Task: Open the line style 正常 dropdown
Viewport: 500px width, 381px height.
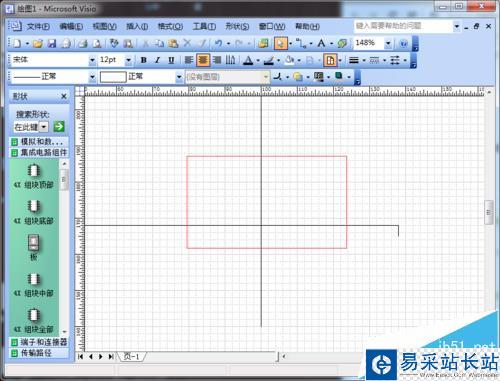Action: tap(92, 77)
